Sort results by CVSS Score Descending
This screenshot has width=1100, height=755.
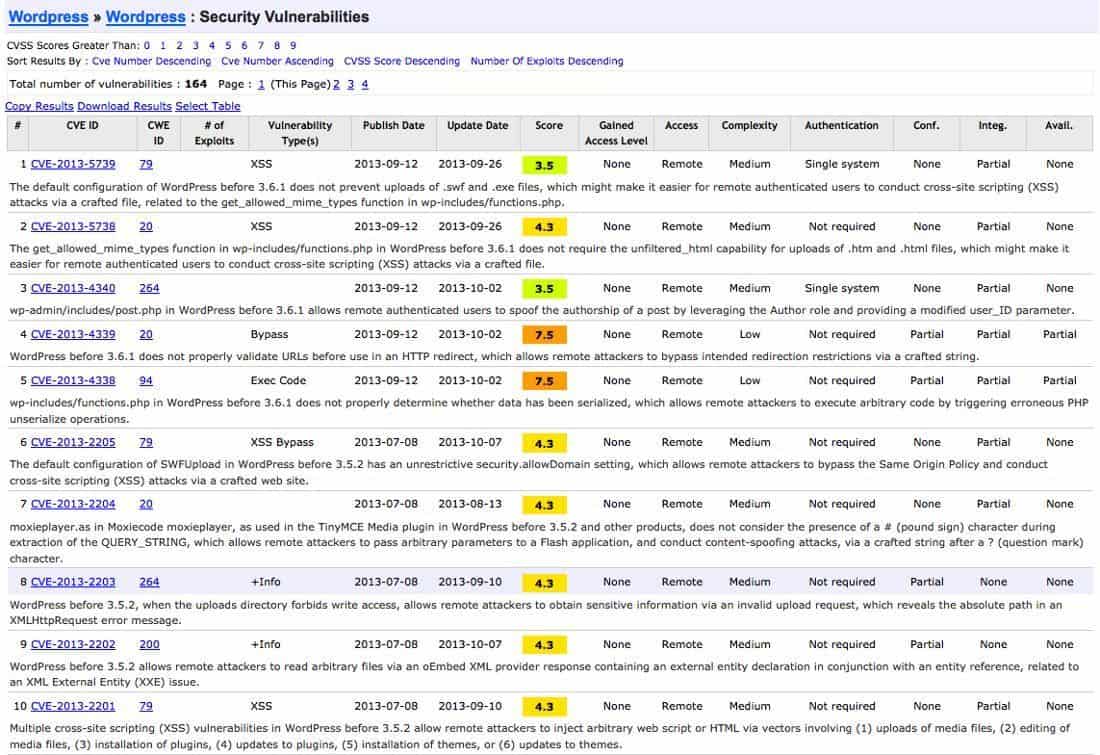point(402,61)
